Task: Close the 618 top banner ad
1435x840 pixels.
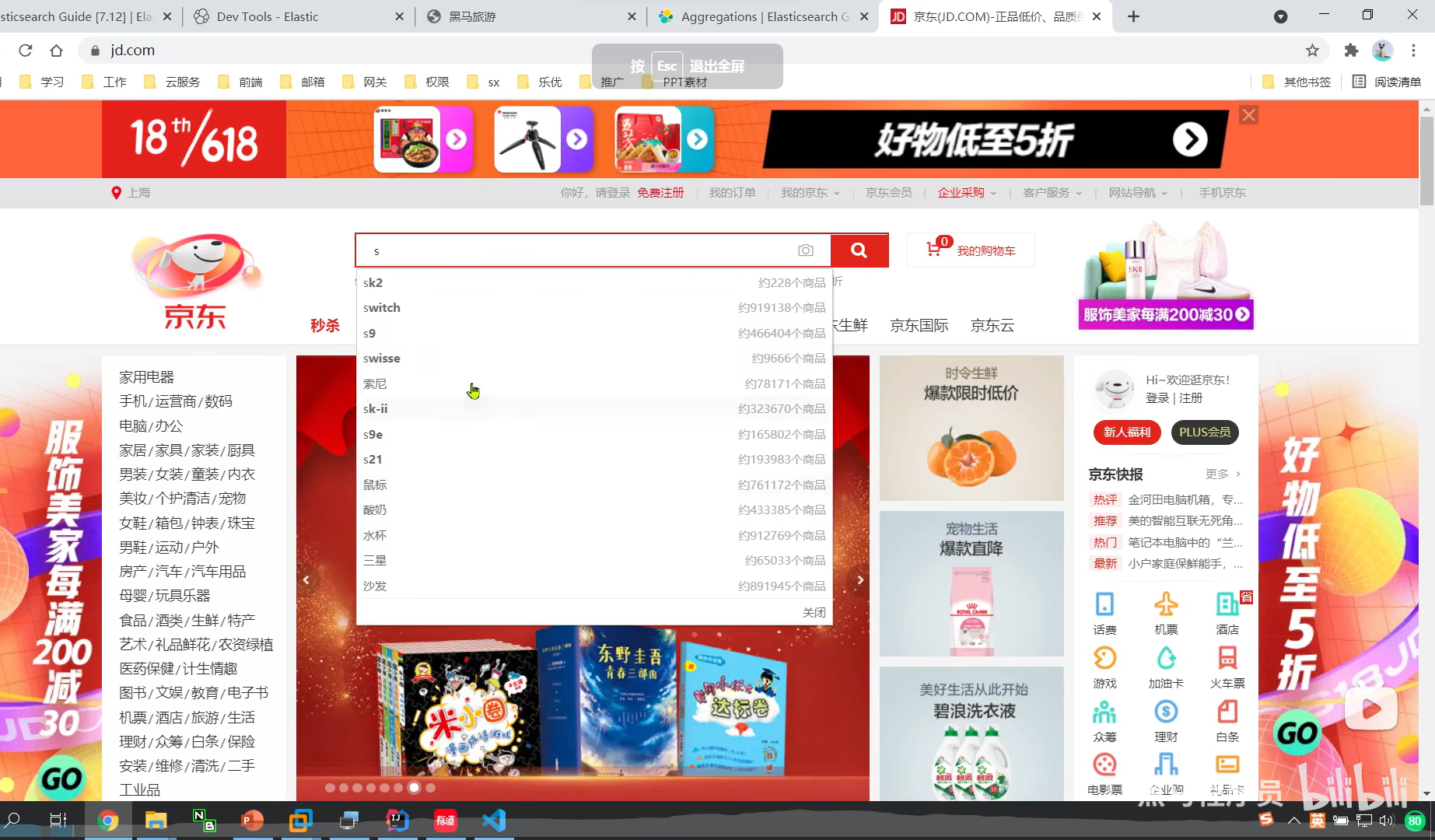Action: tap(1248, 115)
